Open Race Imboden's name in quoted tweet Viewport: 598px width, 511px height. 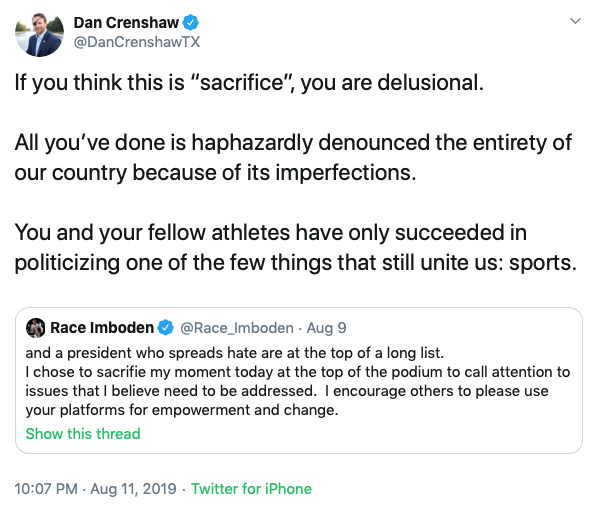click(102, 328)
